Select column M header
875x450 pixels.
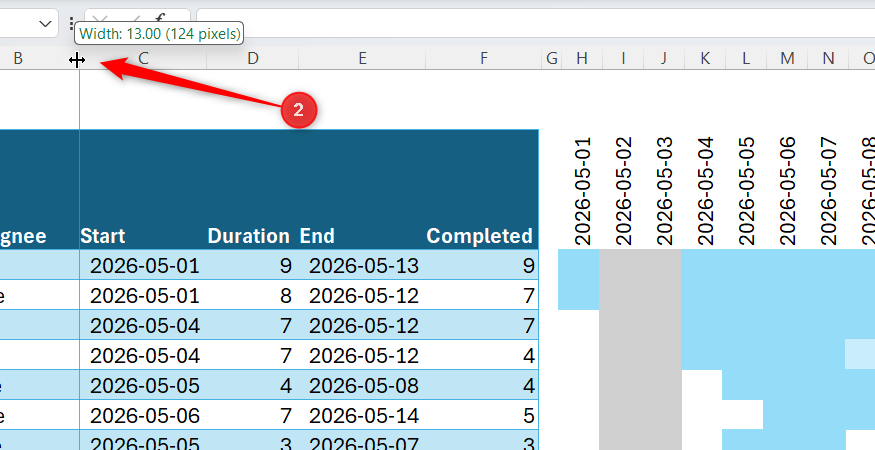coord(787,58)
